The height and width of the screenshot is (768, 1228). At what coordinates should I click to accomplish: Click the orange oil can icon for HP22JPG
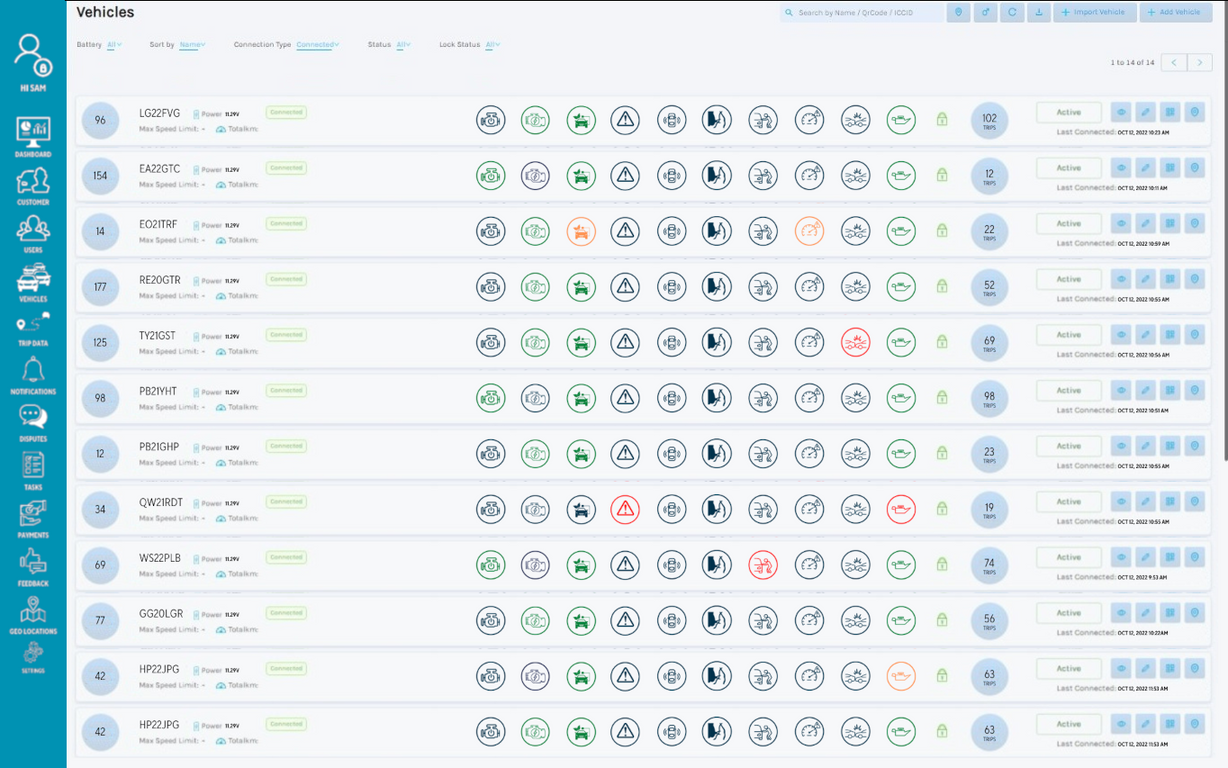[901, 676]
